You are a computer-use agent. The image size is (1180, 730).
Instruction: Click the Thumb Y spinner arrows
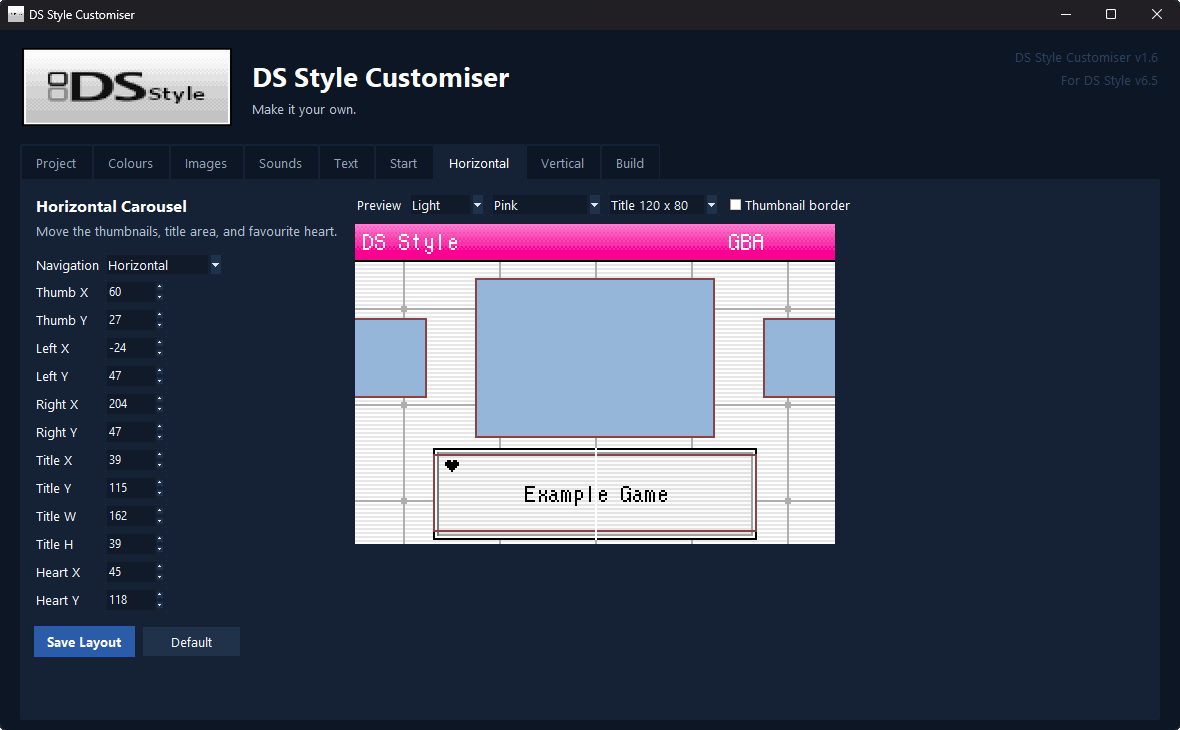160,320
